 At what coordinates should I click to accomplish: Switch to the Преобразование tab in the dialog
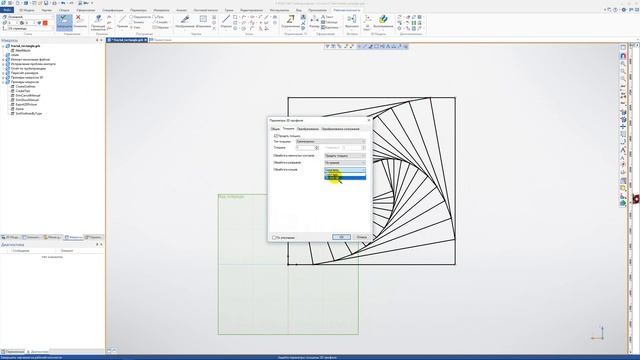point(308,129)
